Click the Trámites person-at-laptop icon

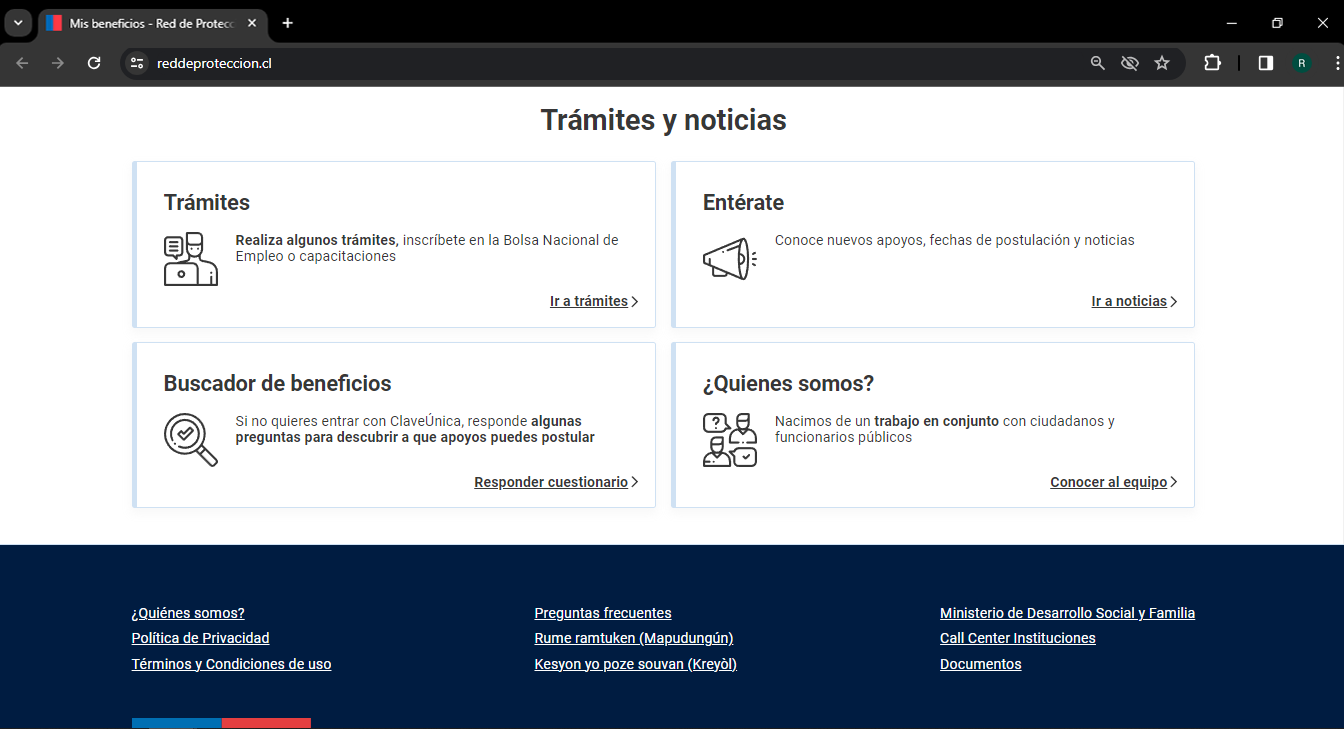click(x=190, y=259)
